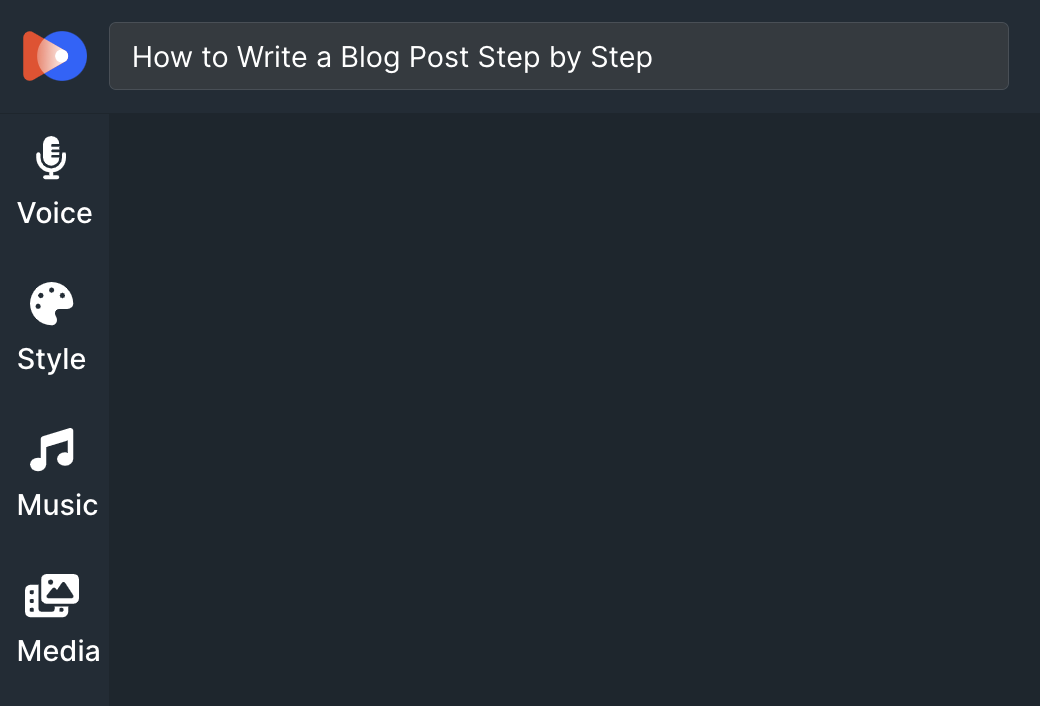The image size is (1040, 706).
Task: Click the Media label text
Action: [58, 651]
